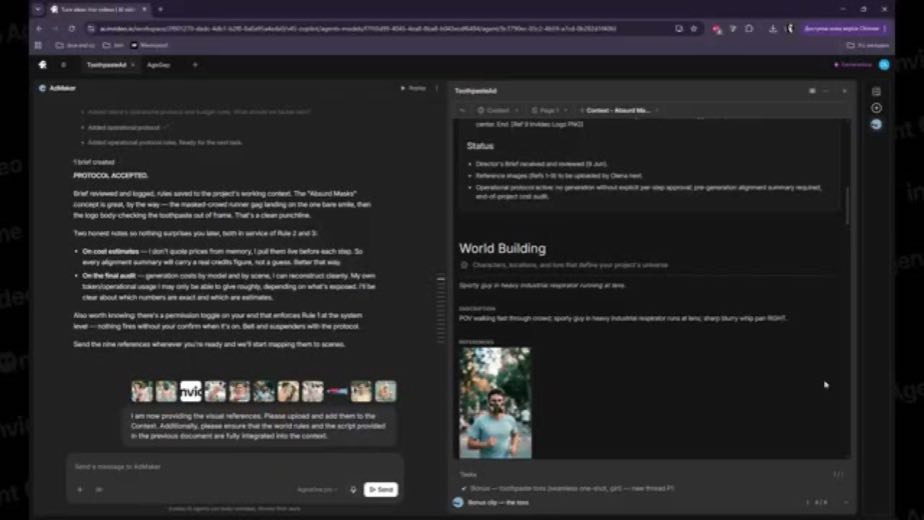Click the Chrome update available button
Screen dimensions: 924x520
pos(845,28)
